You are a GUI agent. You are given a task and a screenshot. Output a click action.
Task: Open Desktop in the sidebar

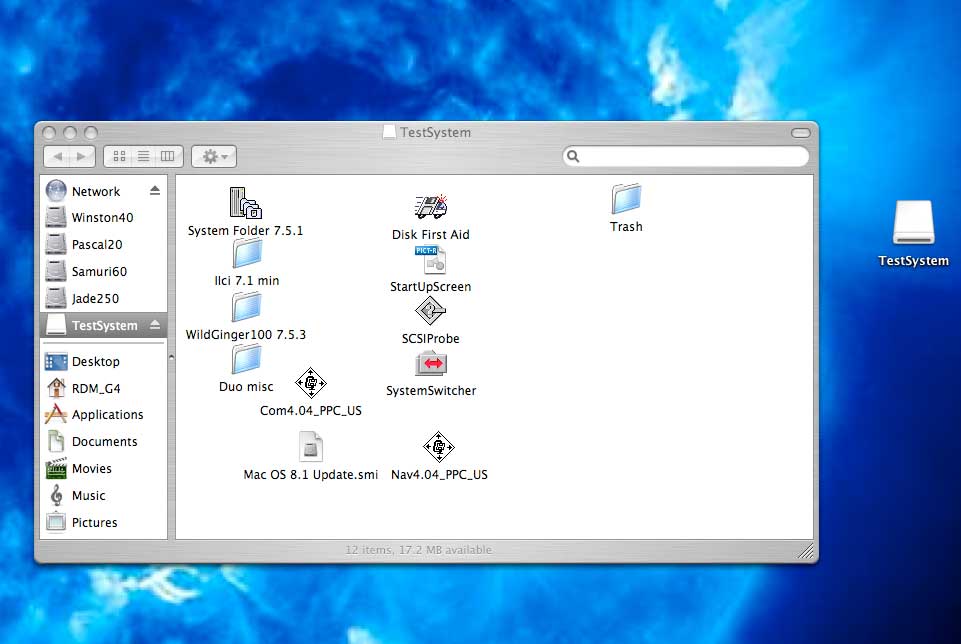(96, 362)
